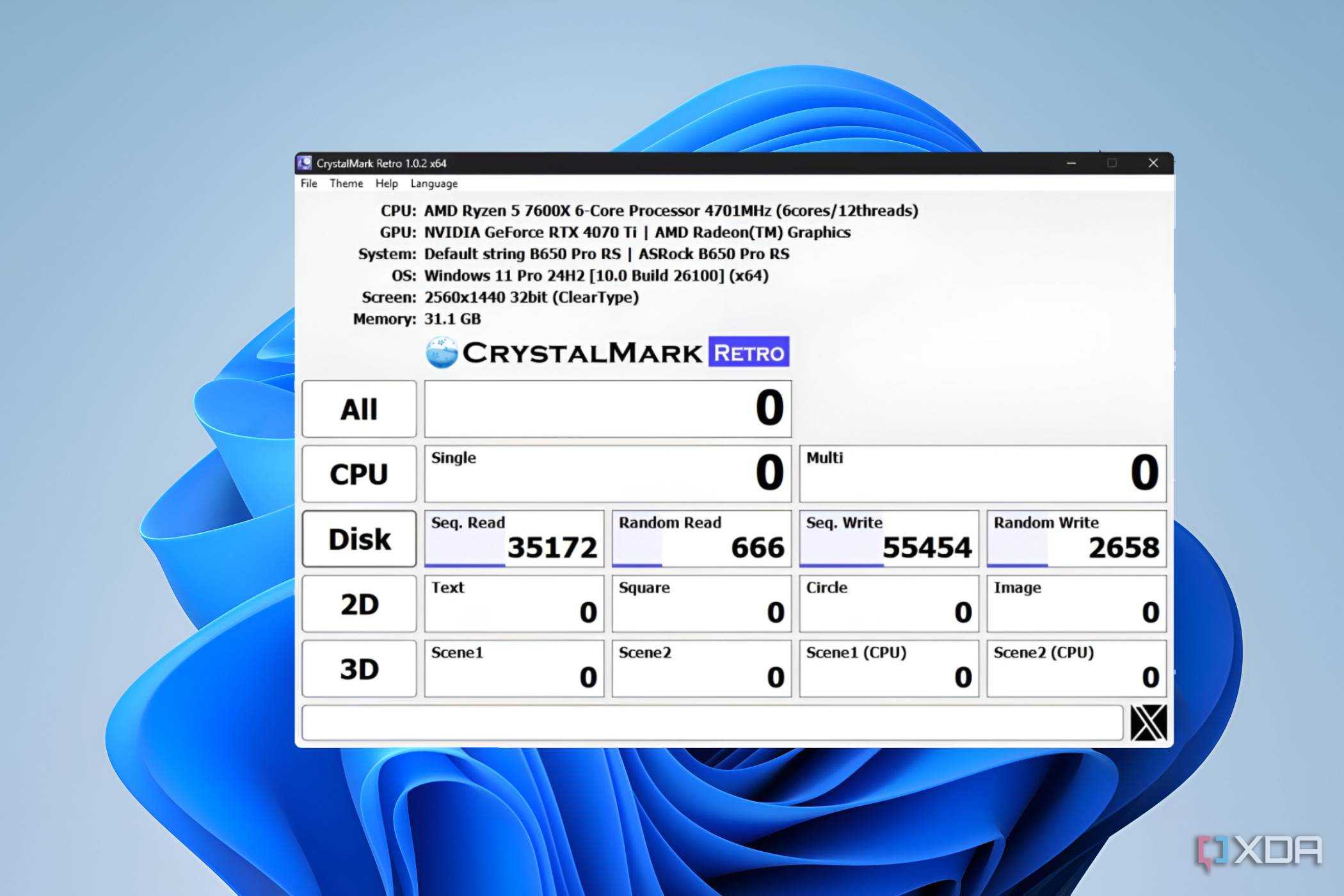Click the CrystalMark Retro globe logo
The height and width of the screenshot is (896, 1344).
(442, 353)
